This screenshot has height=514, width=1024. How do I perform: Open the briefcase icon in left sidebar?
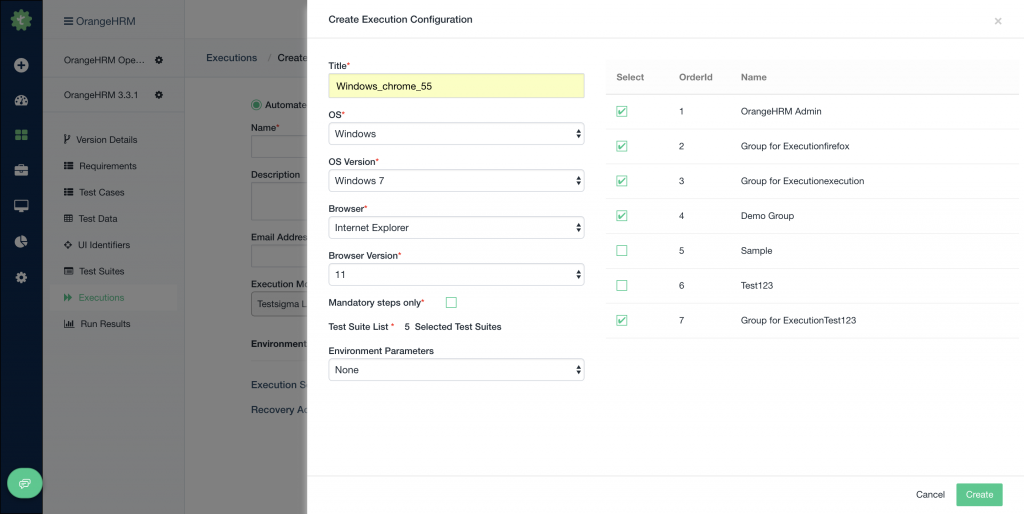tap(21, 170)
